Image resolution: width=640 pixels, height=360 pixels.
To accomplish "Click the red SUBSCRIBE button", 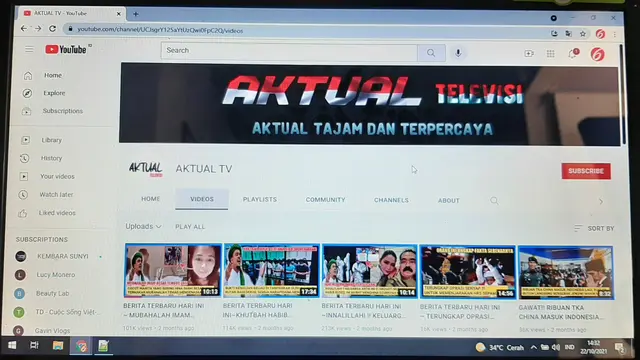I will click(x=586, y=171).
